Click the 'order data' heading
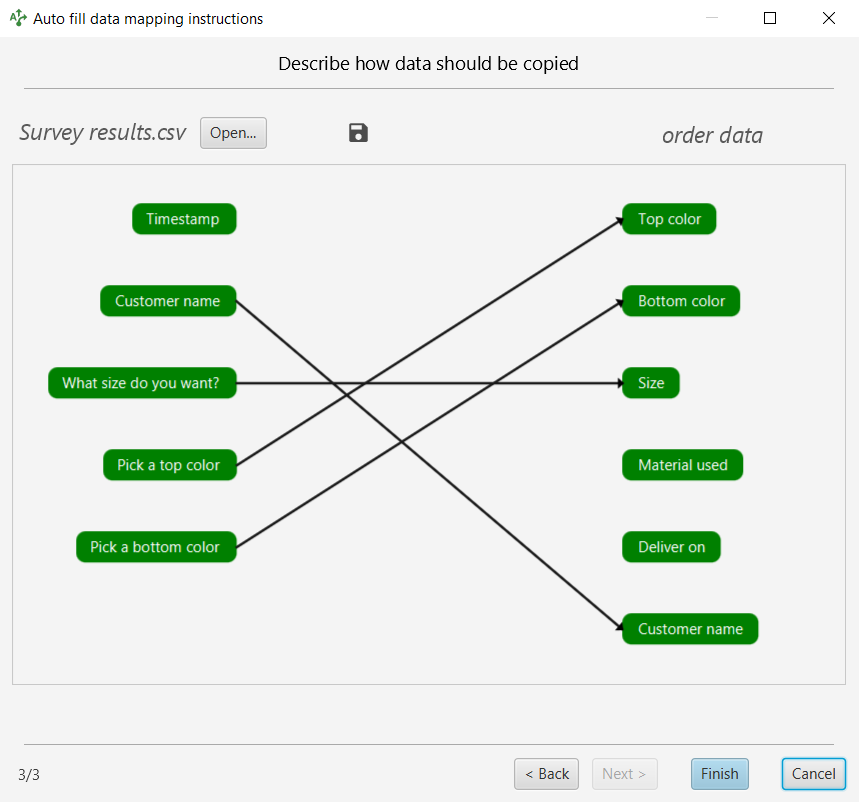This screenshot has width=859, height=802. tap(712, 135)
